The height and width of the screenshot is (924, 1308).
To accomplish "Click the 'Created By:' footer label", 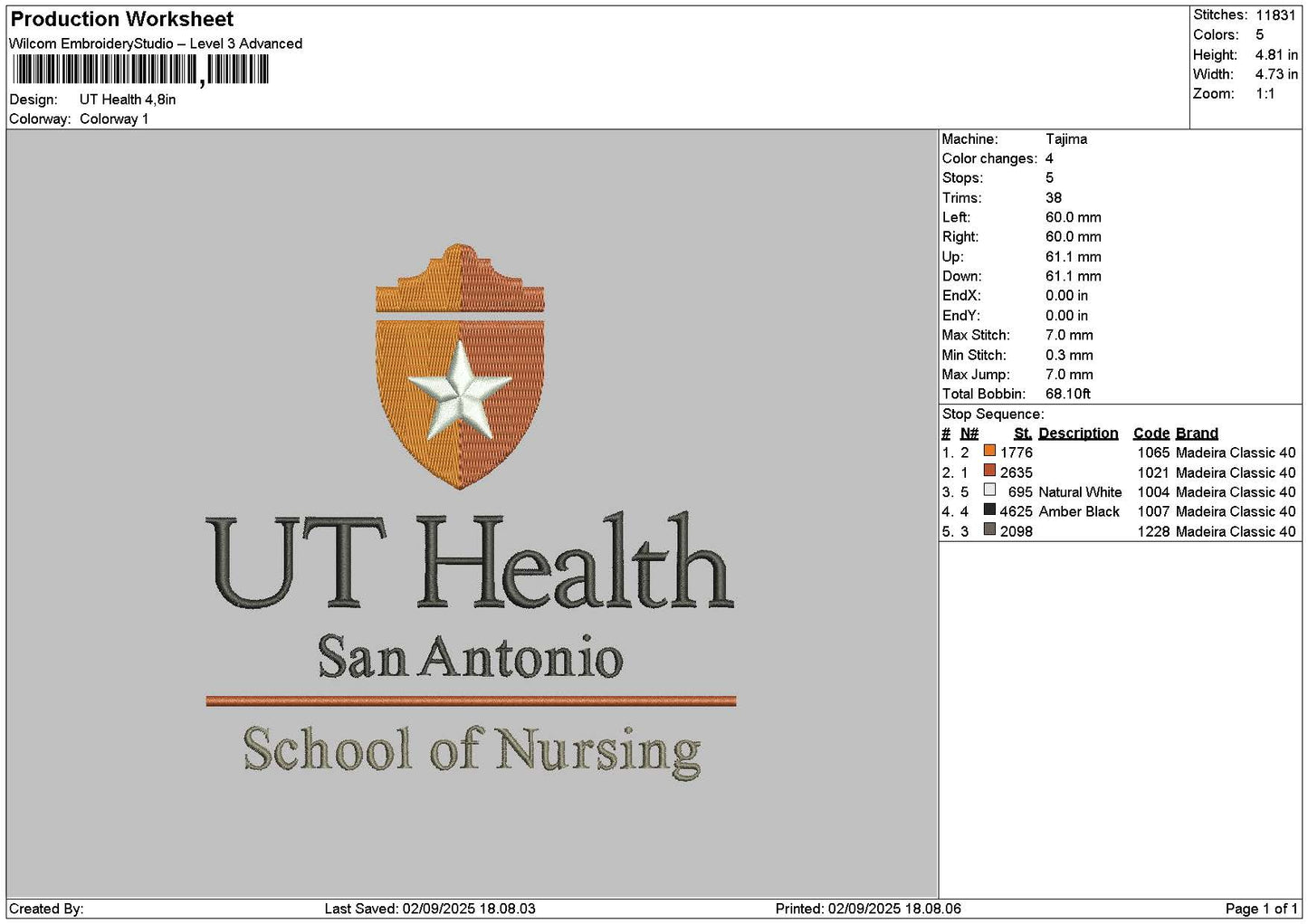I will 46,909.
